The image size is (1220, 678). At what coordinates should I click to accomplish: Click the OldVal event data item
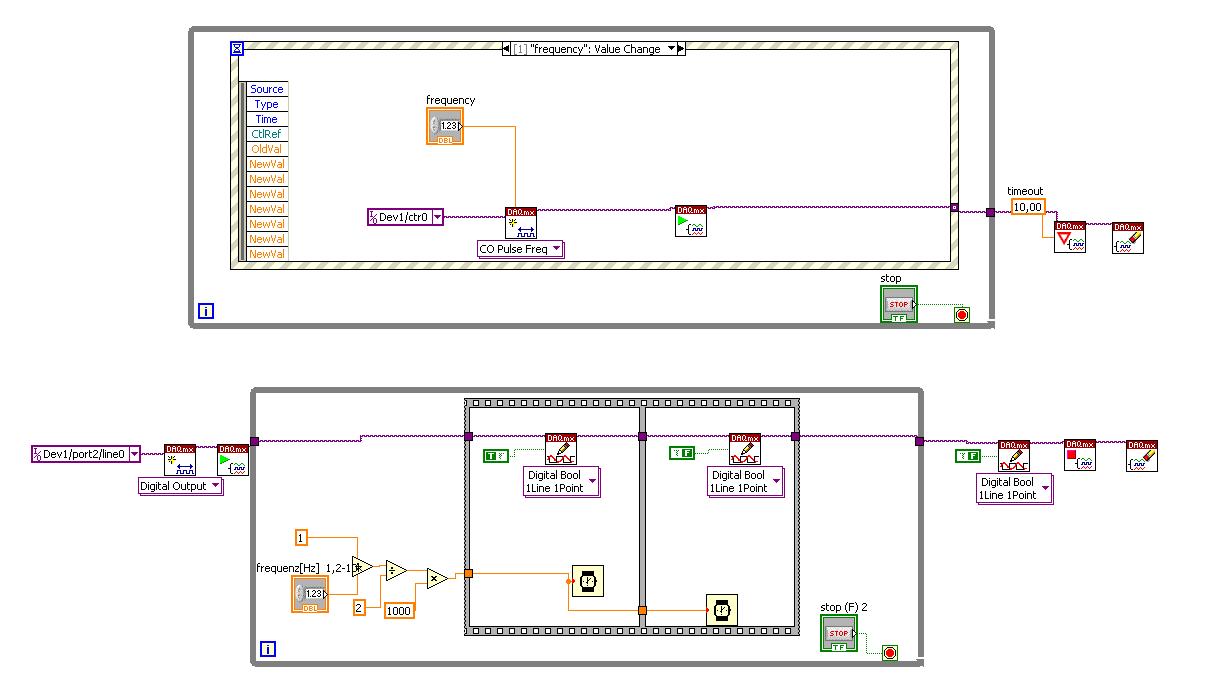click(x=267, y=149)
